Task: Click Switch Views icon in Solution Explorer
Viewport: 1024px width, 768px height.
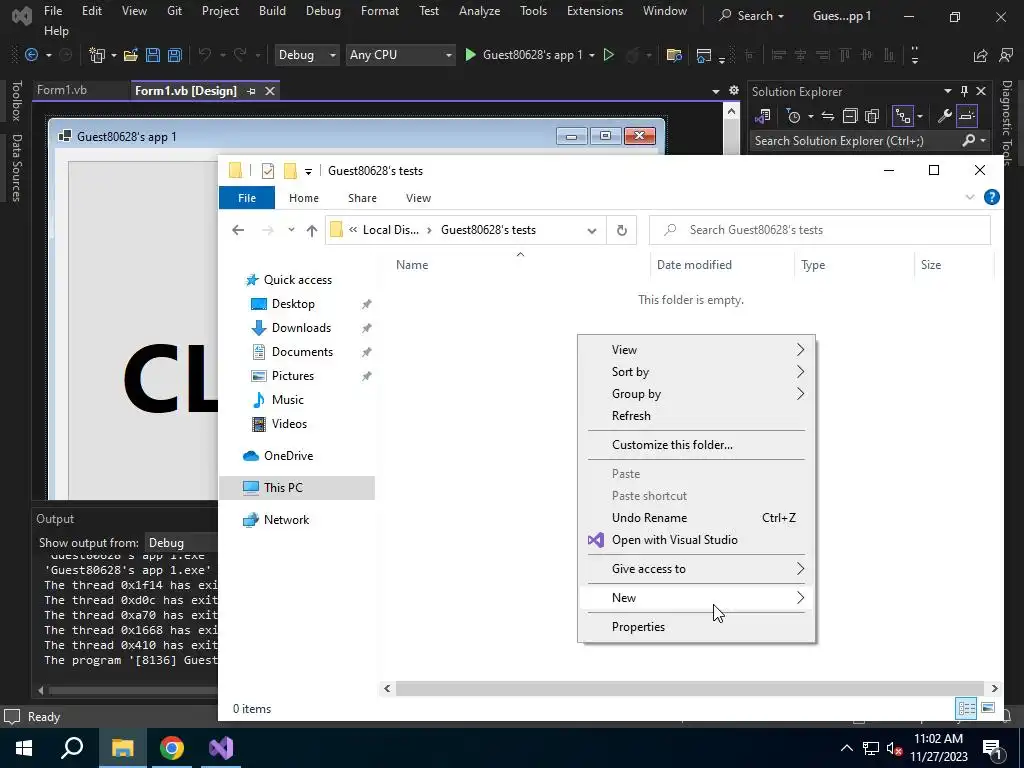Action: click(762, 116)
